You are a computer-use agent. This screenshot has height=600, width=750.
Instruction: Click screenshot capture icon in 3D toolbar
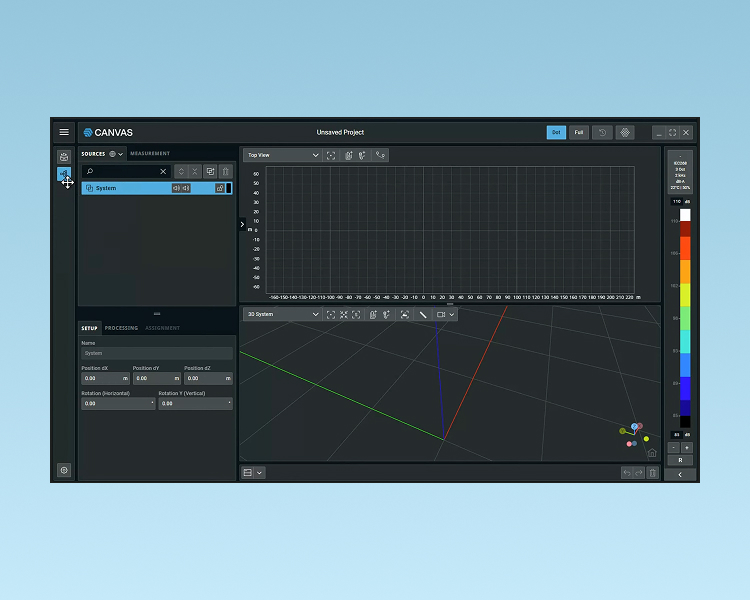pos(405,314)
